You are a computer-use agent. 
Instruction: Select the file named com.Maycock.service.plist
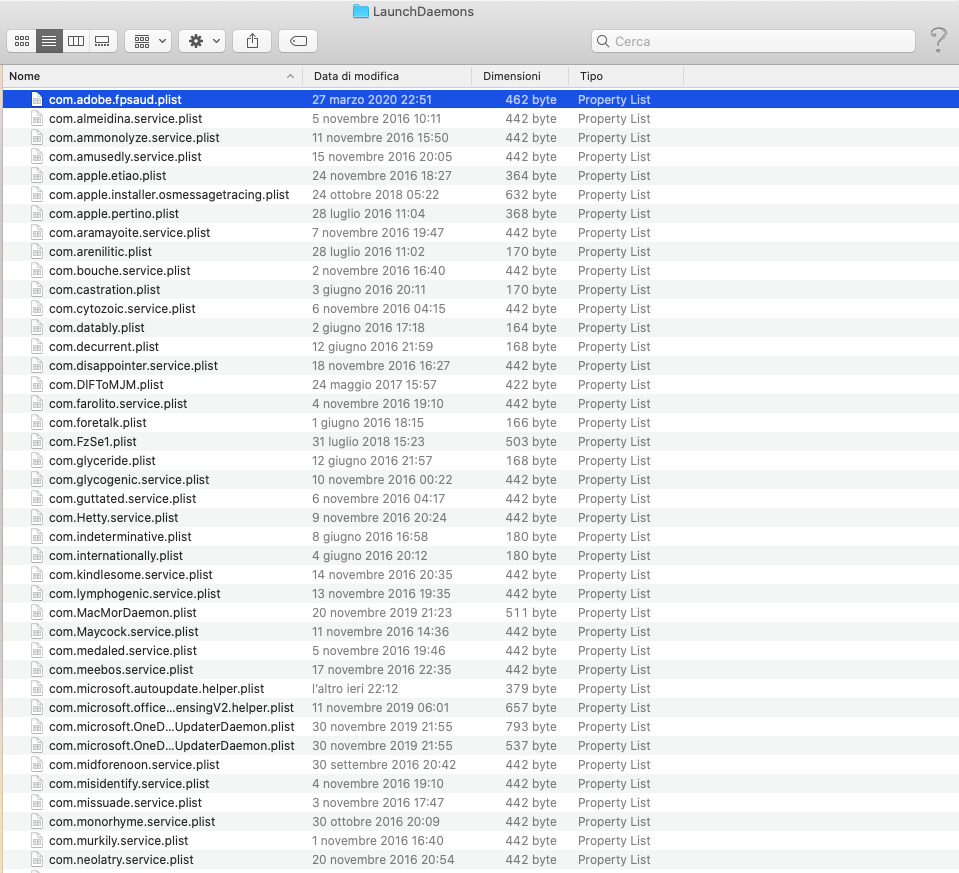click(124, 631)
